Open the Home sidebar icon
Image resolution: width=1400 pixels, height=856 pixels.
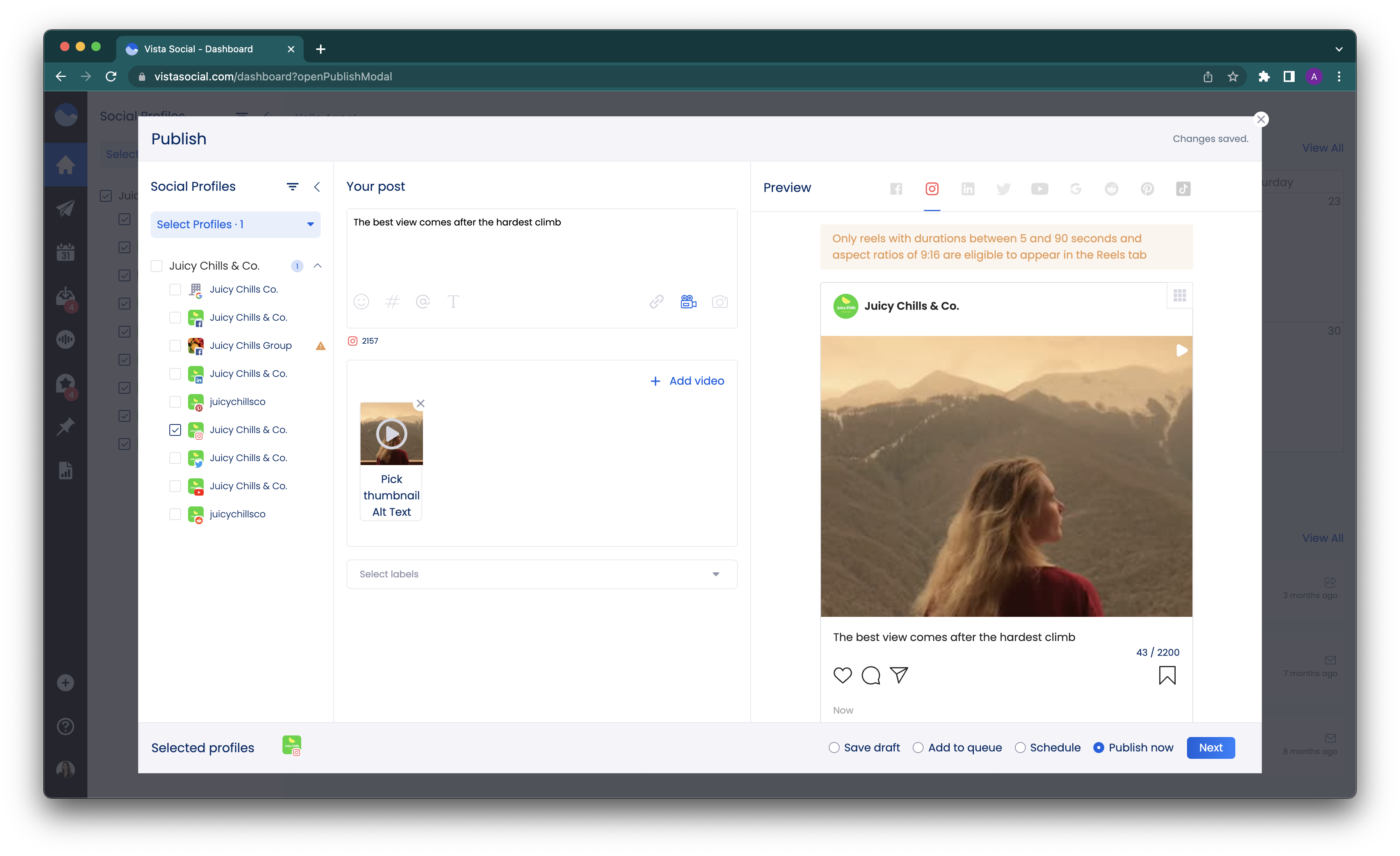click(x=65, y=165)
